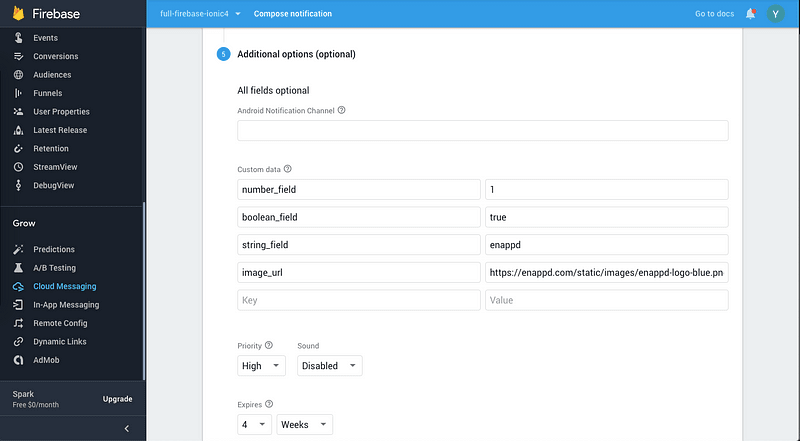Click the Cloud Messaging cloud icon

coord(18,286)
